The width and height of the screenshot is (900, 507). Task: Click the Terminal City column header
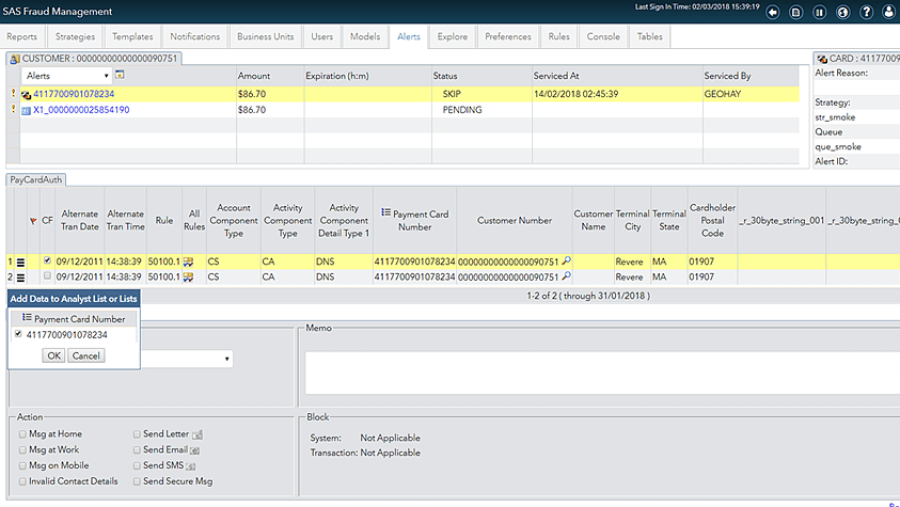tap(633, 220)
